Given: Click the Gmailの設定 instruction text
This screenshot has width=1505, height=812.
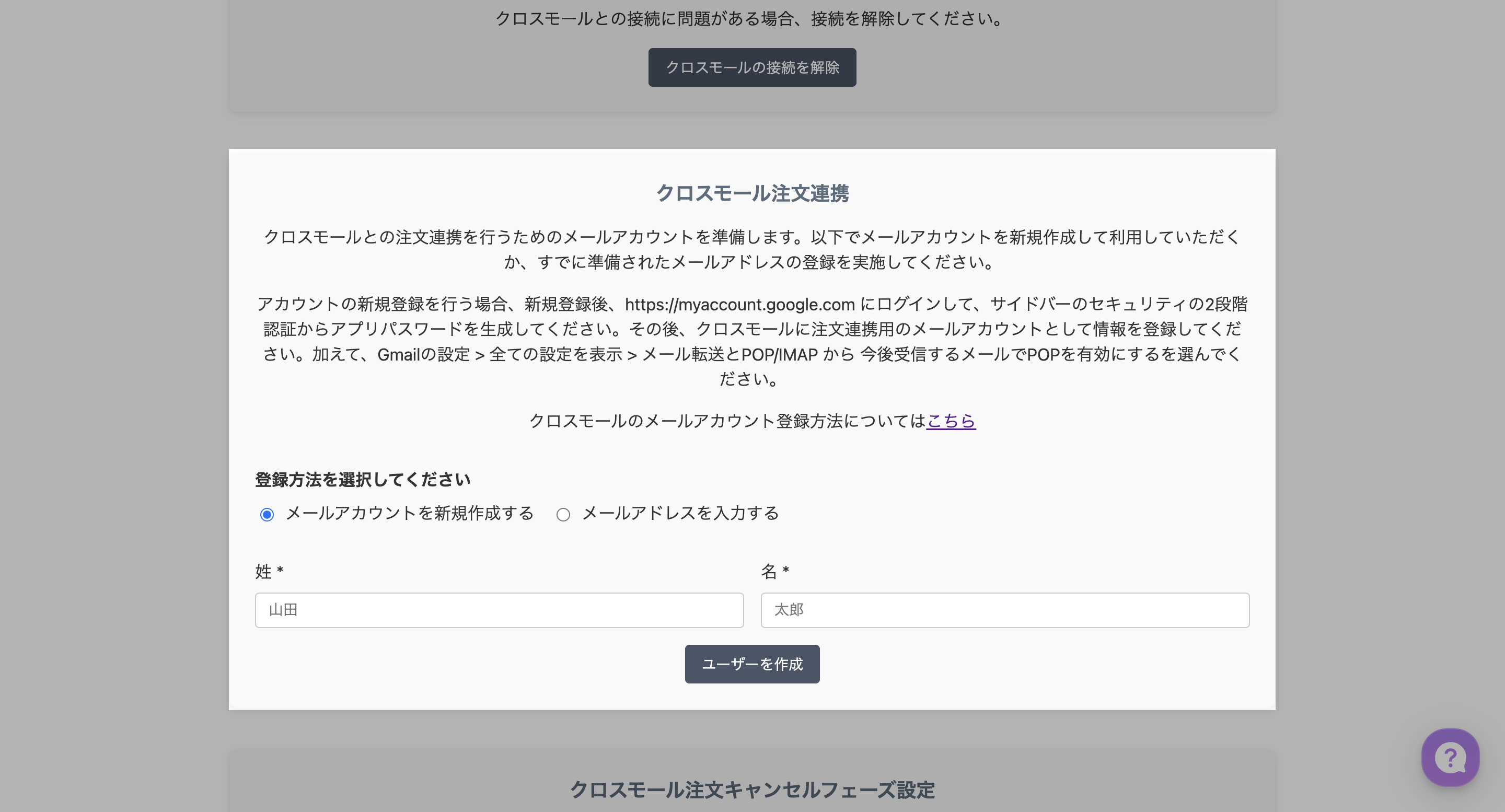Looking at the screenshot, I should [424, 355].
